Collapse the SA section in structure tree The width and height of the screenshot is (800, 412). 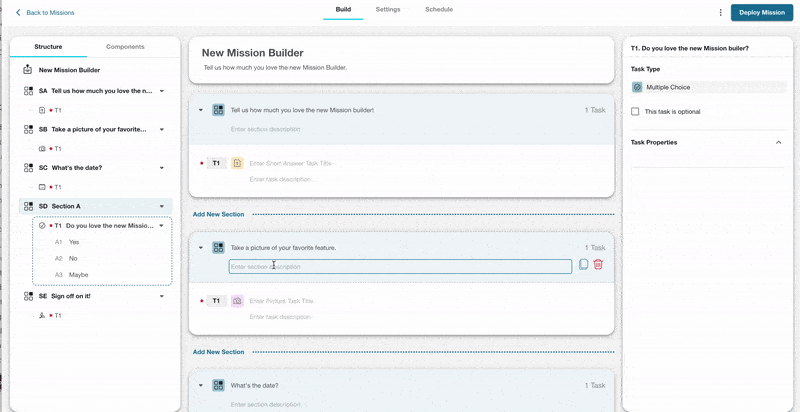coord(162,91)
